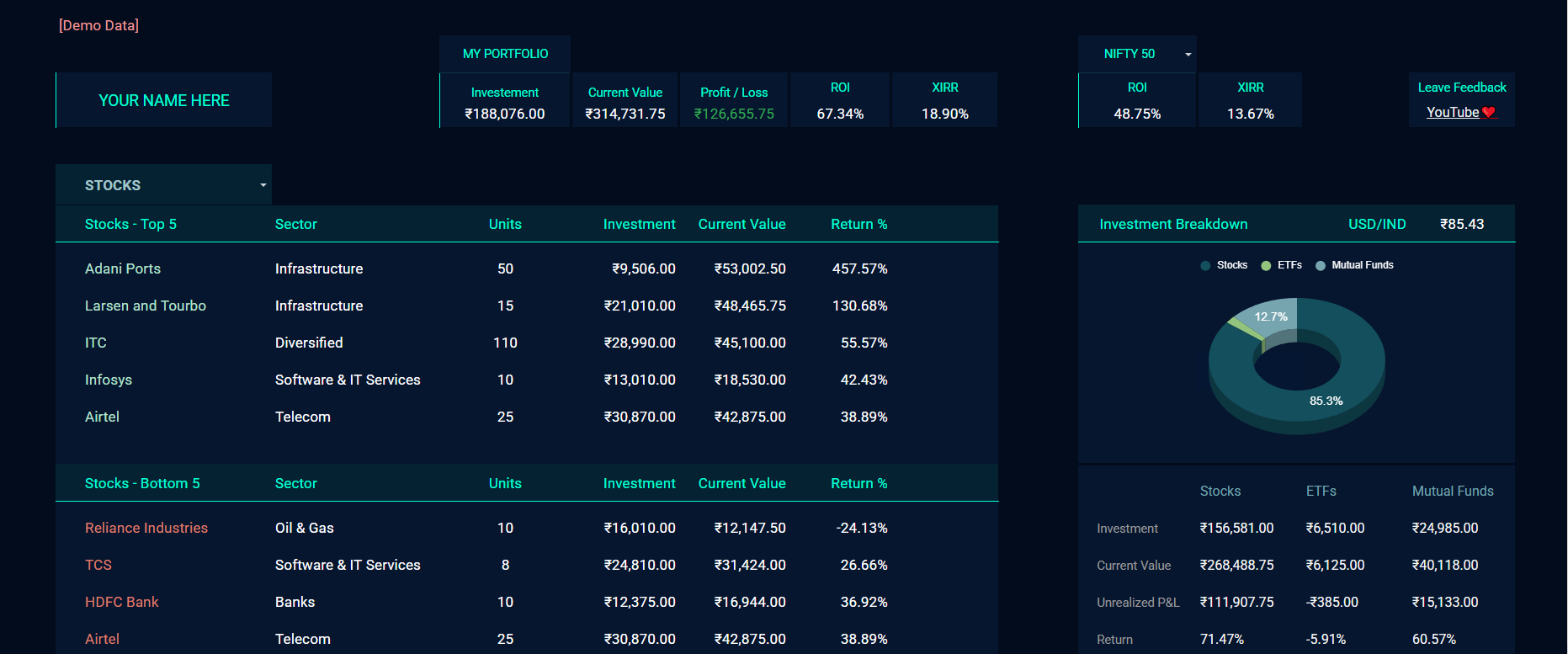Click the Stocks legend dot in chart

1205,265
